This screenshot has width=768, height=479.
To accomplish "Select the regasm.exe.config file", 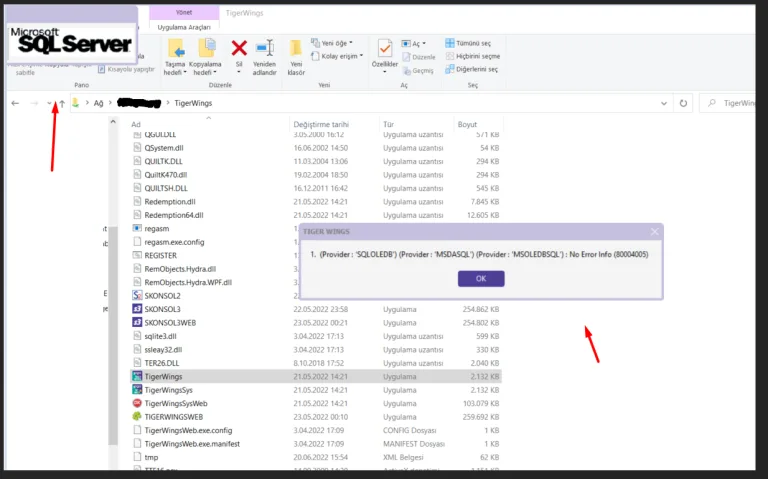I will tap(174, 242).
